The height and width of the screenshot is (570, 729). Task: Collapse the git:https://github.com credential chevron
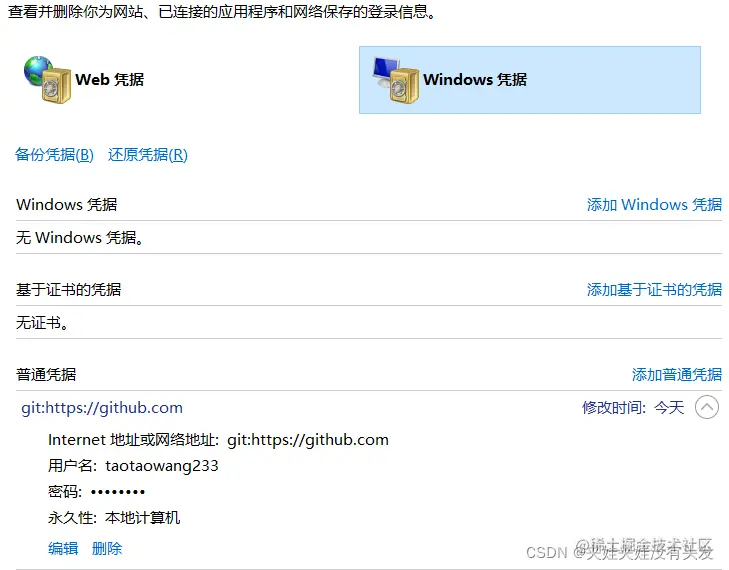click(707, 407)
